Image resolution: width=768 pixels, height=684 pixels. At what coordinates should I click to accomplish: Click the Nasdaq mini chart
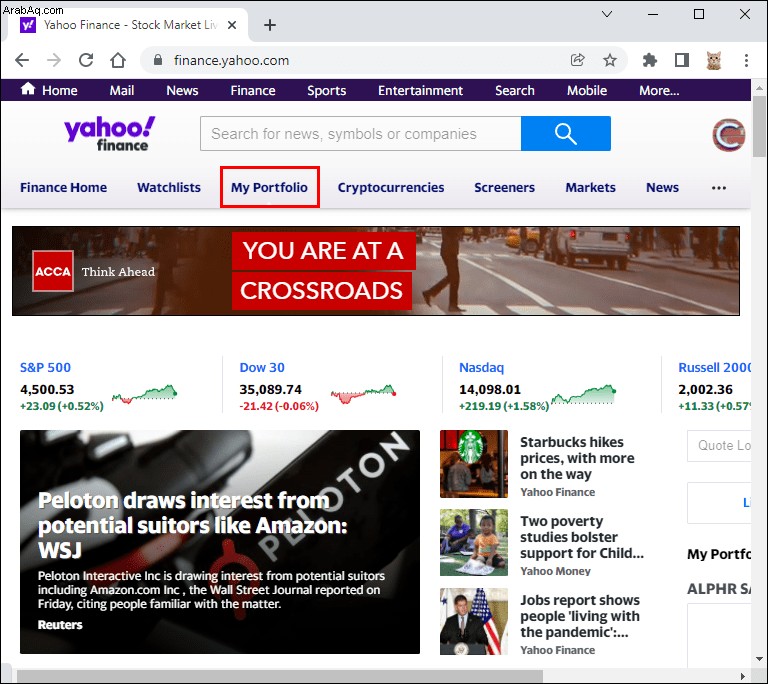pyautogui.click(x=583, y=394)
